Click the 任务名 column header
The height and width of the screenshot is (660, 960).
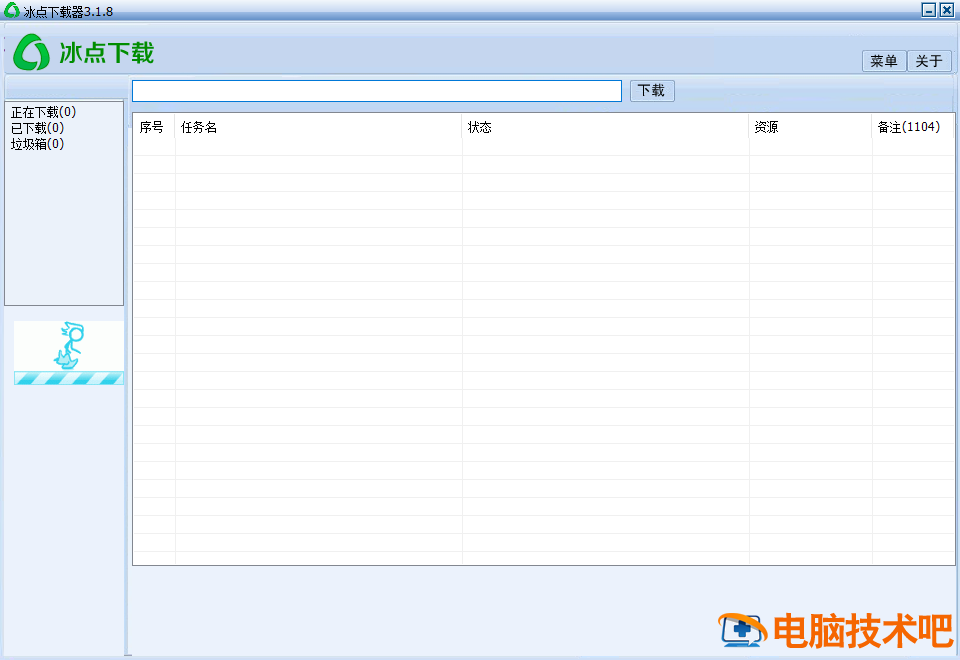click(318, 127)
